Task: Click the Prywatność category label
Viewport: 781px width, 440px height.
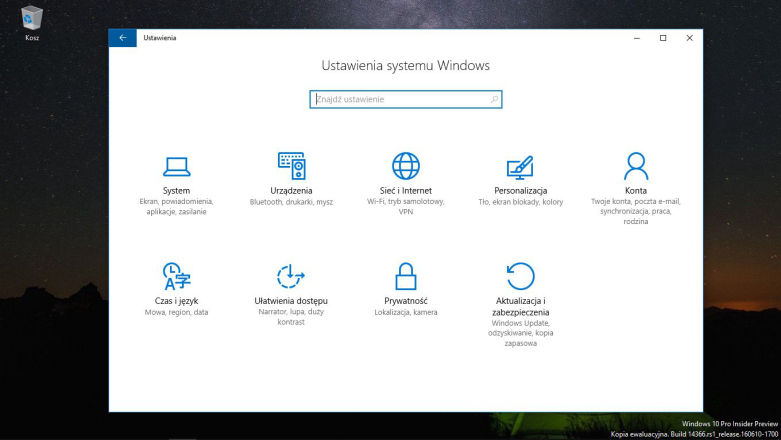Action: (405, 301)
